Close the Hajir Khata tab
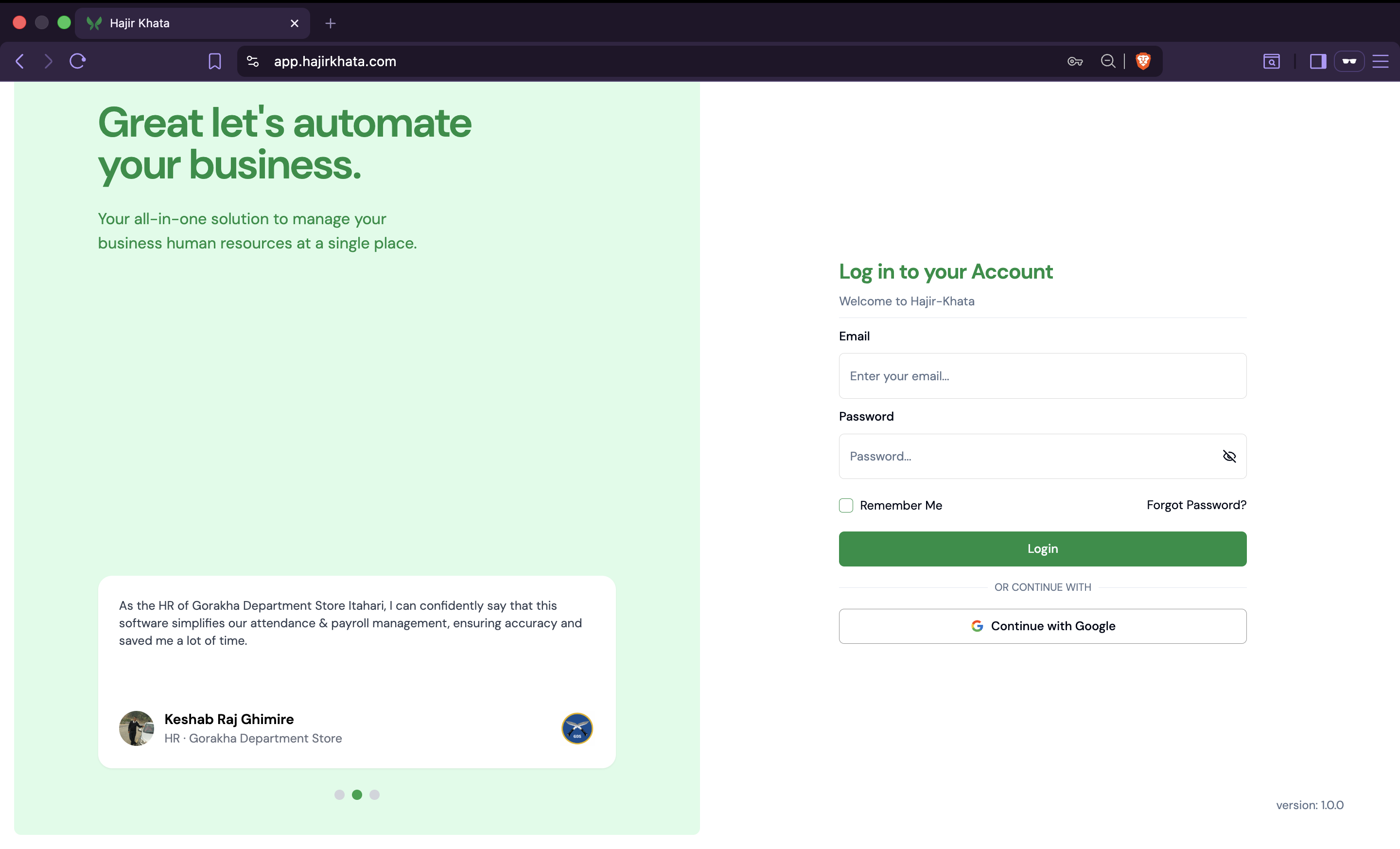 [294, 23]
